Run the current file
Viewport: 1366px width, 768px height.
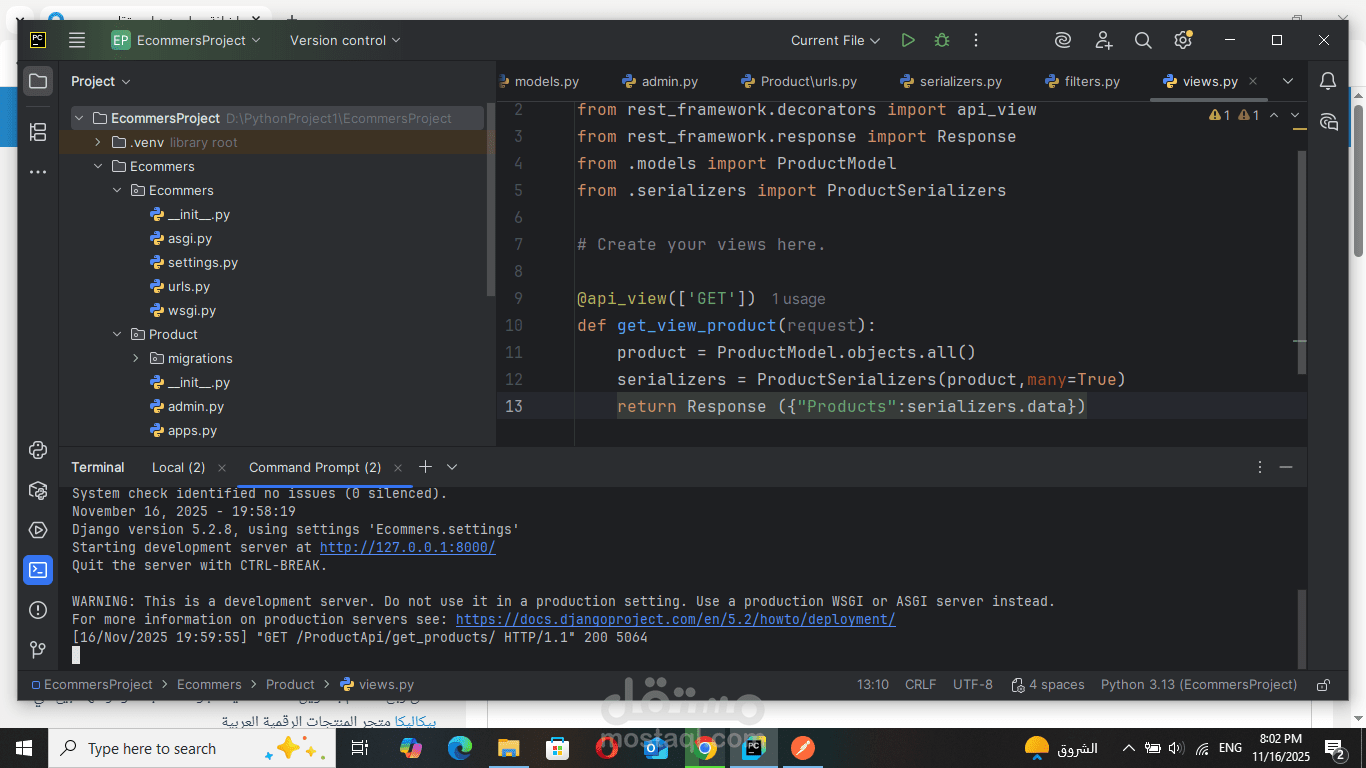click(908, 40)
